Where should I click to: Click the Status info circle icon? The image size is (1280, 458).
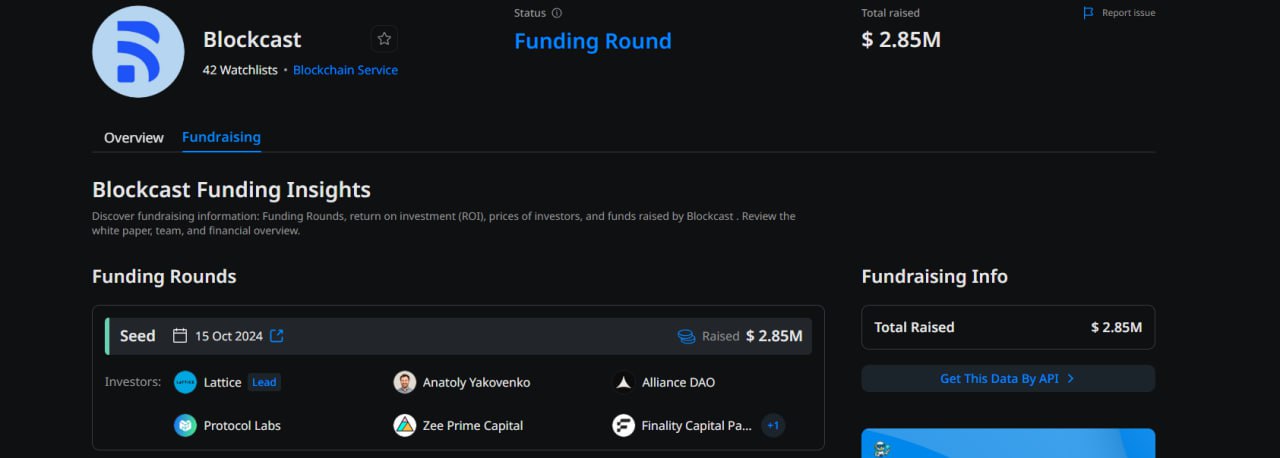point(557,13)
